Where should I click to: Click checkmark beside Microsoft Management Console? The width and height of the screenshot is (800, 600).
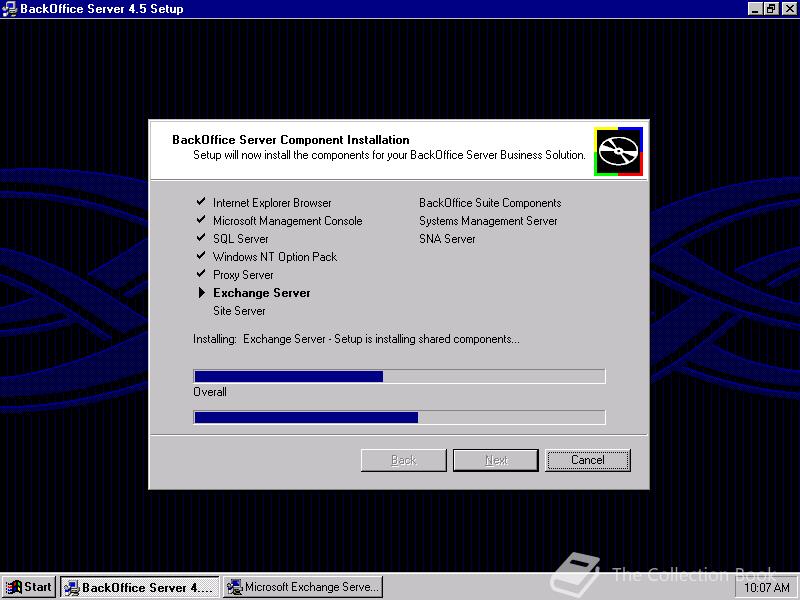tap(201, 219)
